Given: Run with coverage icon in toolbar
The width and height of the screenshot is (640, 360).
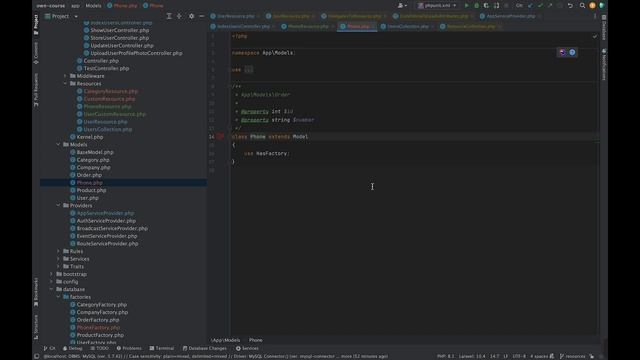Looking at the screenshot, I should [x=486, y=6].
